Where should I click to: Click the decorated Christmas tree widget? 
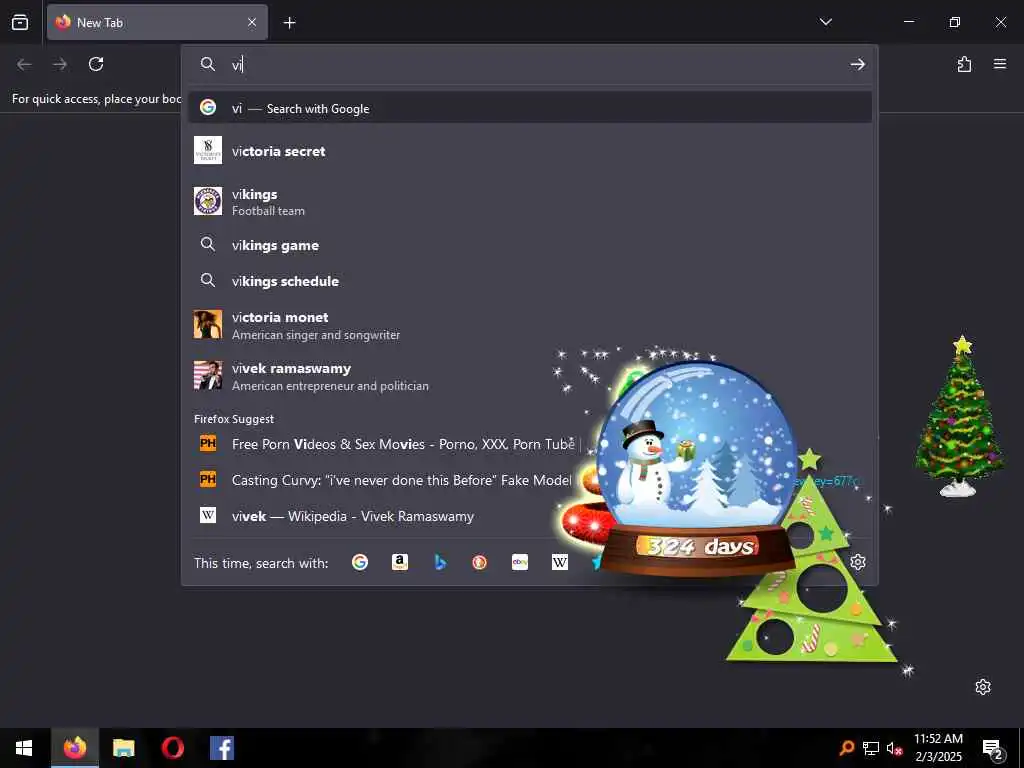click(960, 417)
